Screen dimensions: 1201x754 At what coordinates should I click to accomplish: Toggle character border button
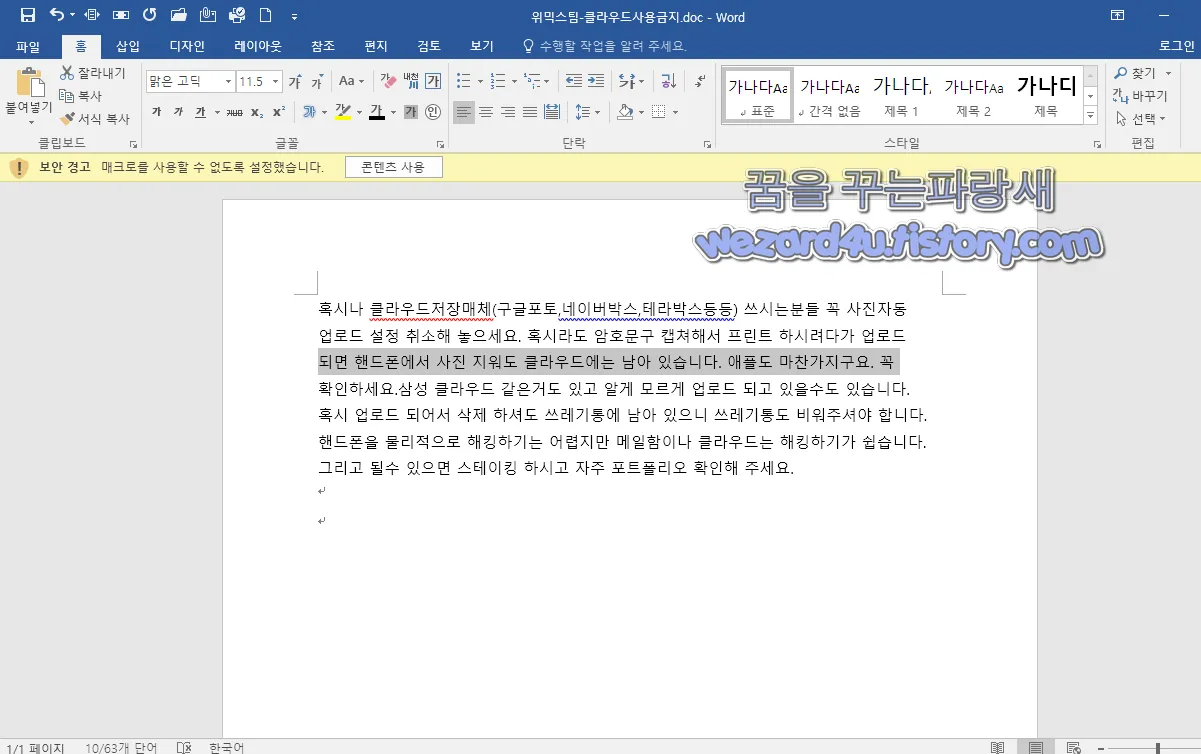click(433, 81)
